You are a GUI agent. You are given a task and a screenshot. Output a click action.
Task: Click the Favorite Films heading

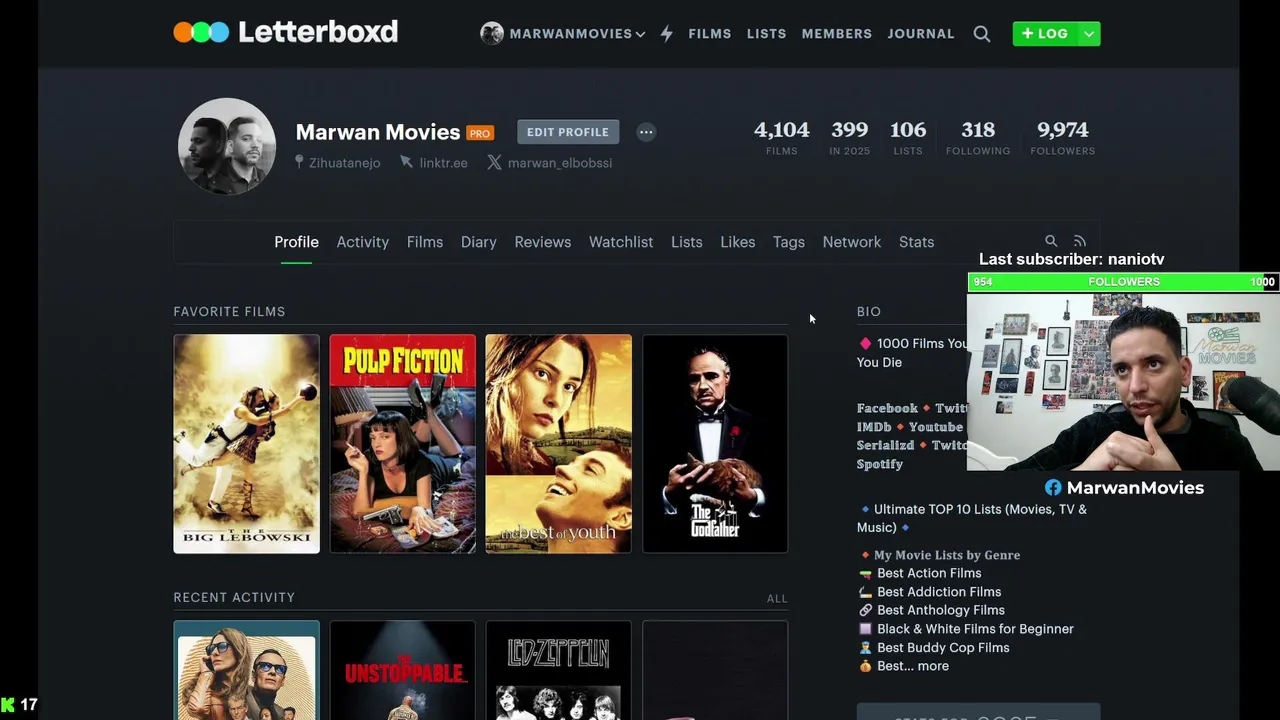pyautogui.click(x=229, y=311)
